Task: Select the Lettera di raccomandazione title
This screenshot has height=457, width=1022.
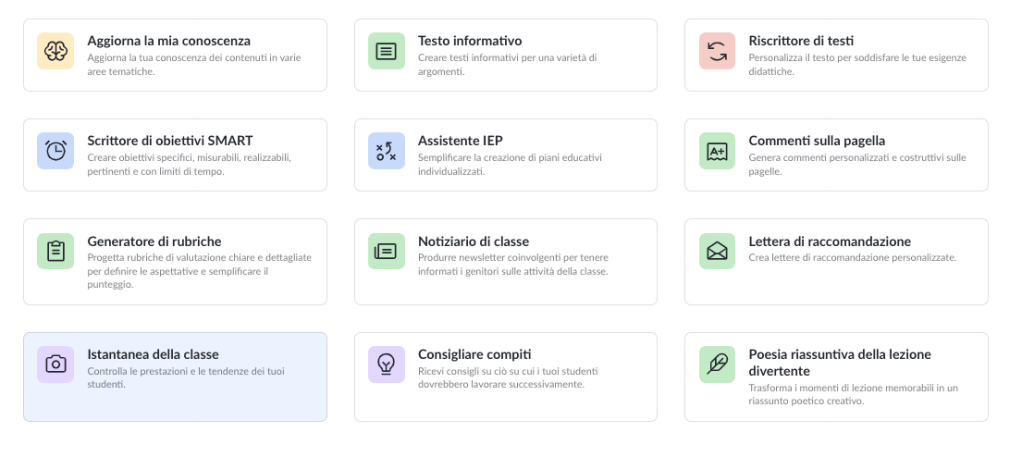Action: coord(830,241)
